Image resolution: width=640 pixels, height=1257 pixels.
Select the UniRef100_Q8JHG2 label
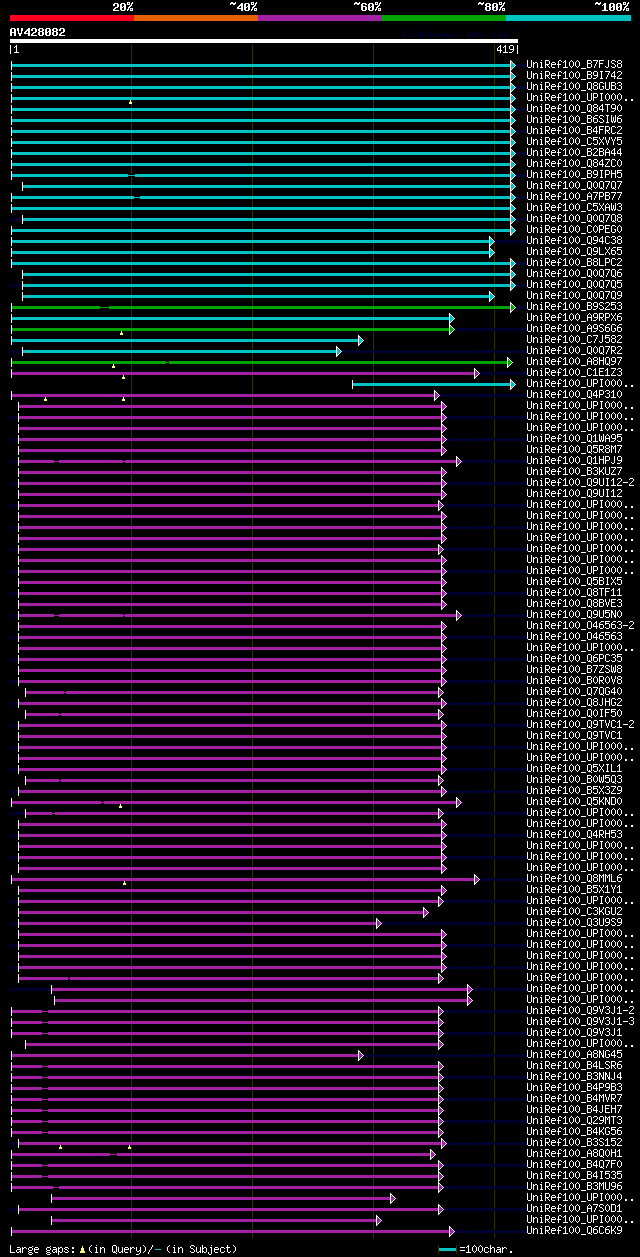574,702
